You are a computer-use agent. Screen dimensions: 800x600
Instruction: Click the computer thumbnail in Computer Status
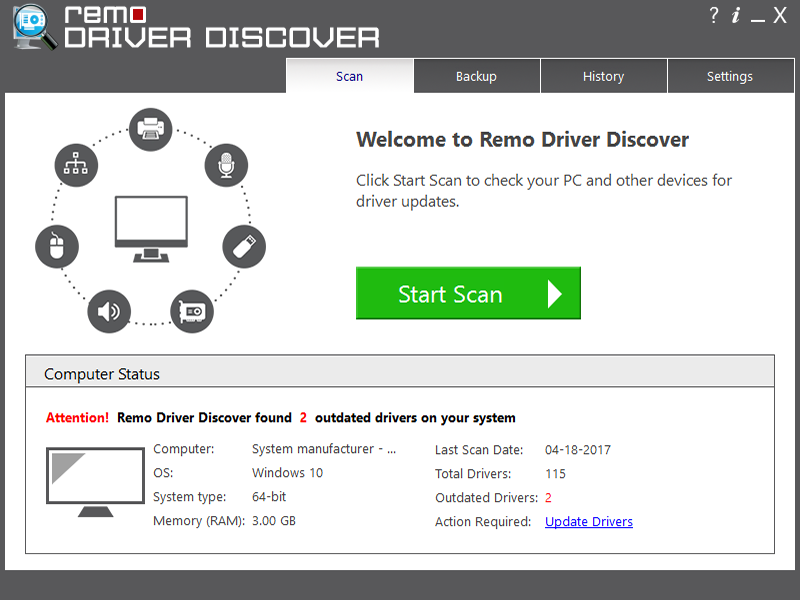click(95, 481)
